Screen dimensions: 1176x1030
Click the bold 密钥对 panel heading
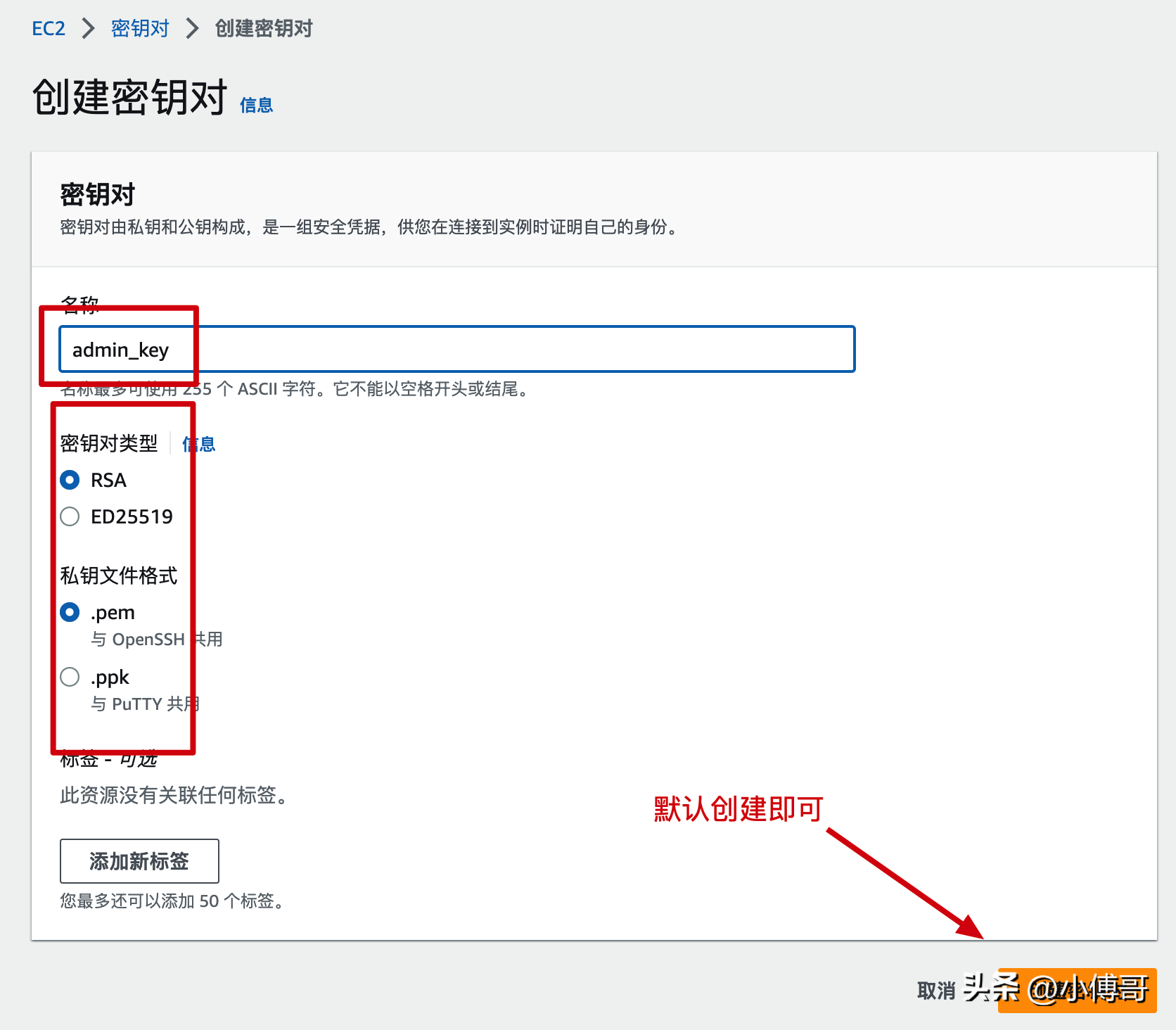click(x=98, y=195)
